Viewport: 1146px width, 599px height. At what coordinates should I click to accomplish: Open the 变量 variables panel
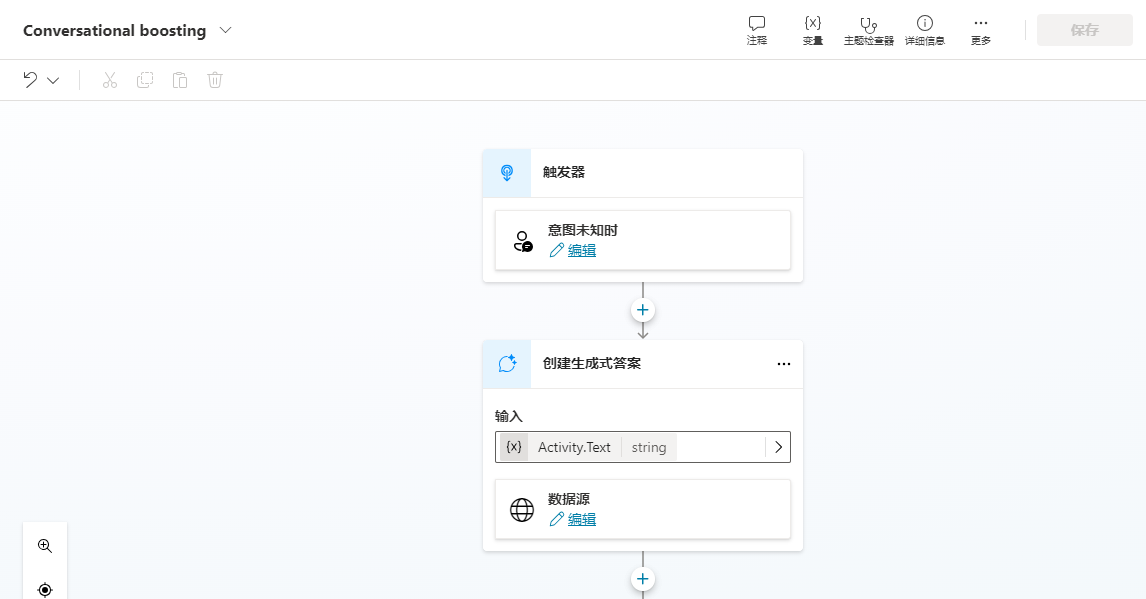click(x=813, y=31)
